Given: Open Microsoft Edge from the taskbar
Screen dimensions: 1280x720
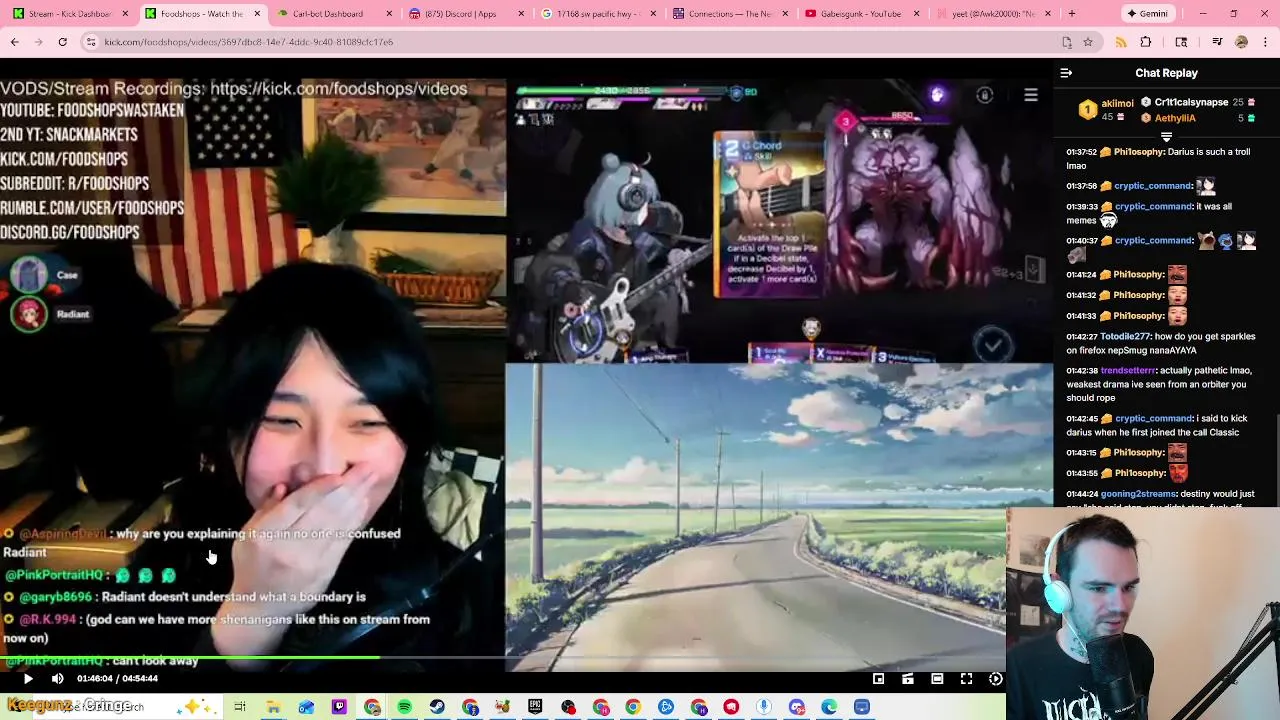Looking at the screenshot, I should (829, 707).
